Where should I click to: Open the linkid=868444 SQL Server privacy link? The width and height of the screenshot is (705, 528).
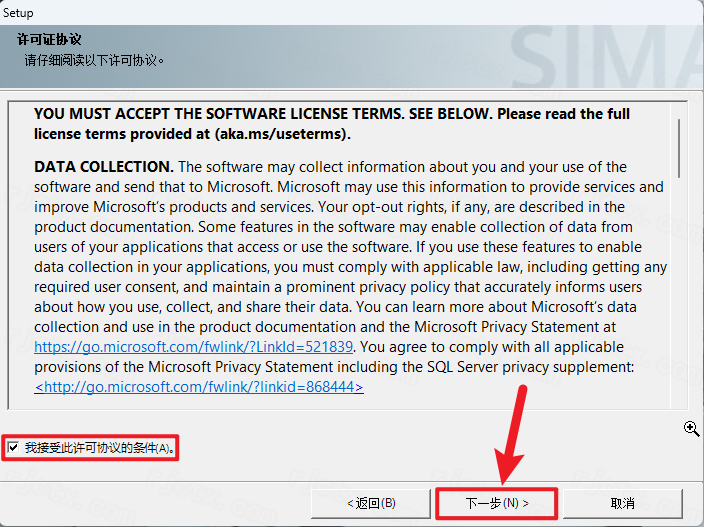pos(199,387)
